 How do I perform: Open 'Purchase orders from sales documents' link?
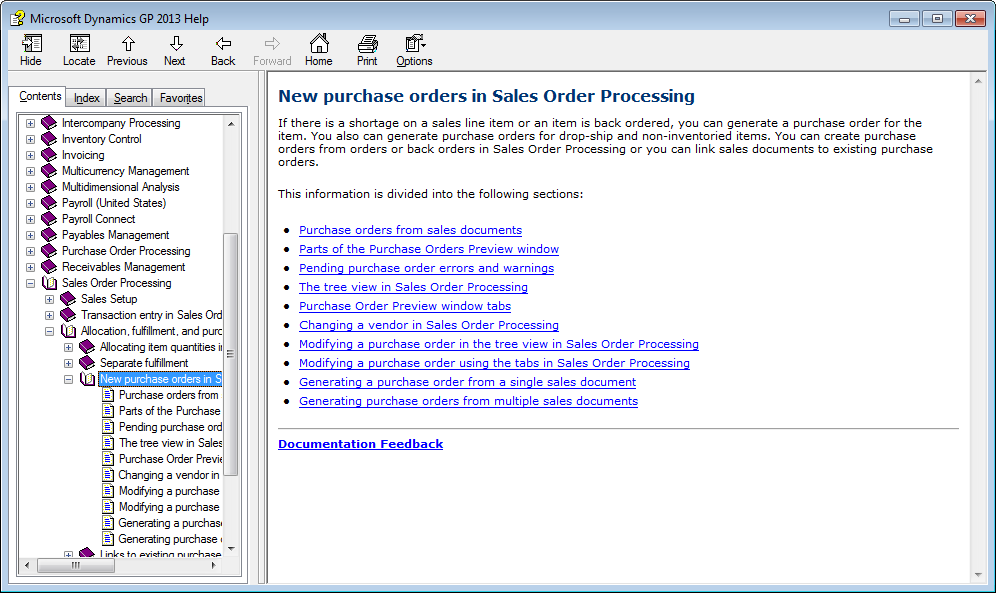tap(410, 230)
